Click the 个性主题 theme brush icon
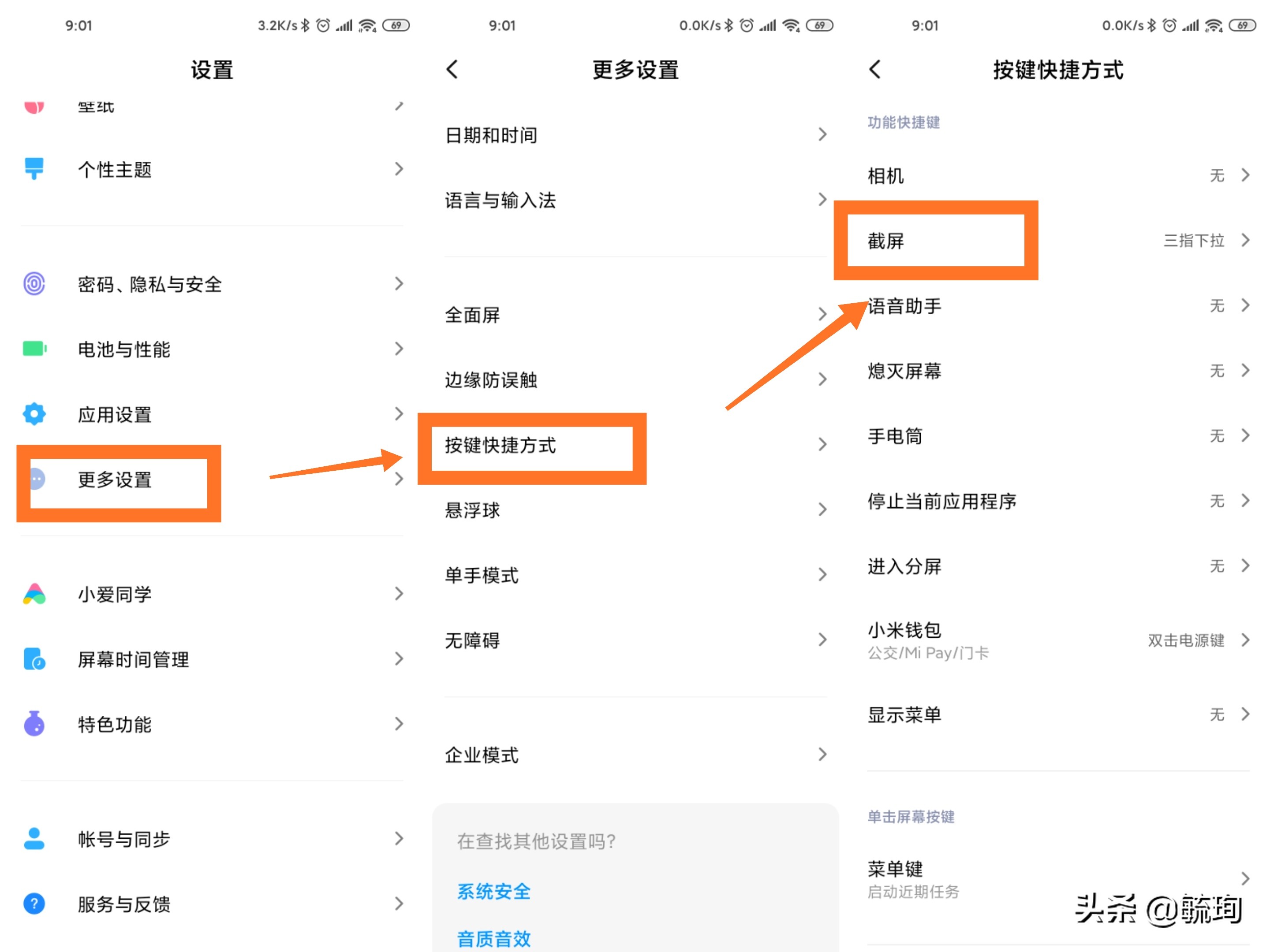This screenshot has height=952, width=1270. click(x=34, y=168)
